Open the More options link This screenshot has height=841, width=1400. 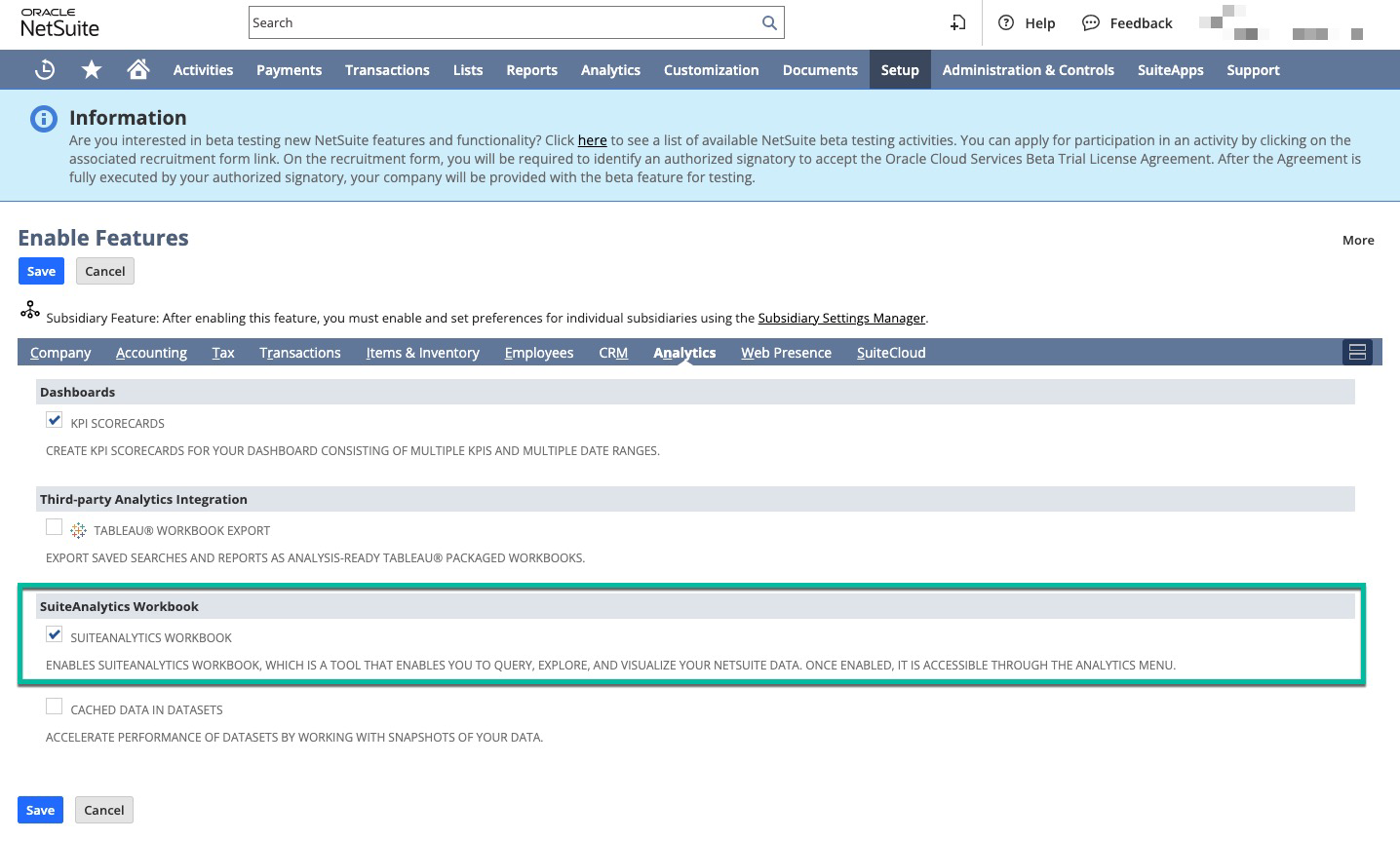point(1358,240)
